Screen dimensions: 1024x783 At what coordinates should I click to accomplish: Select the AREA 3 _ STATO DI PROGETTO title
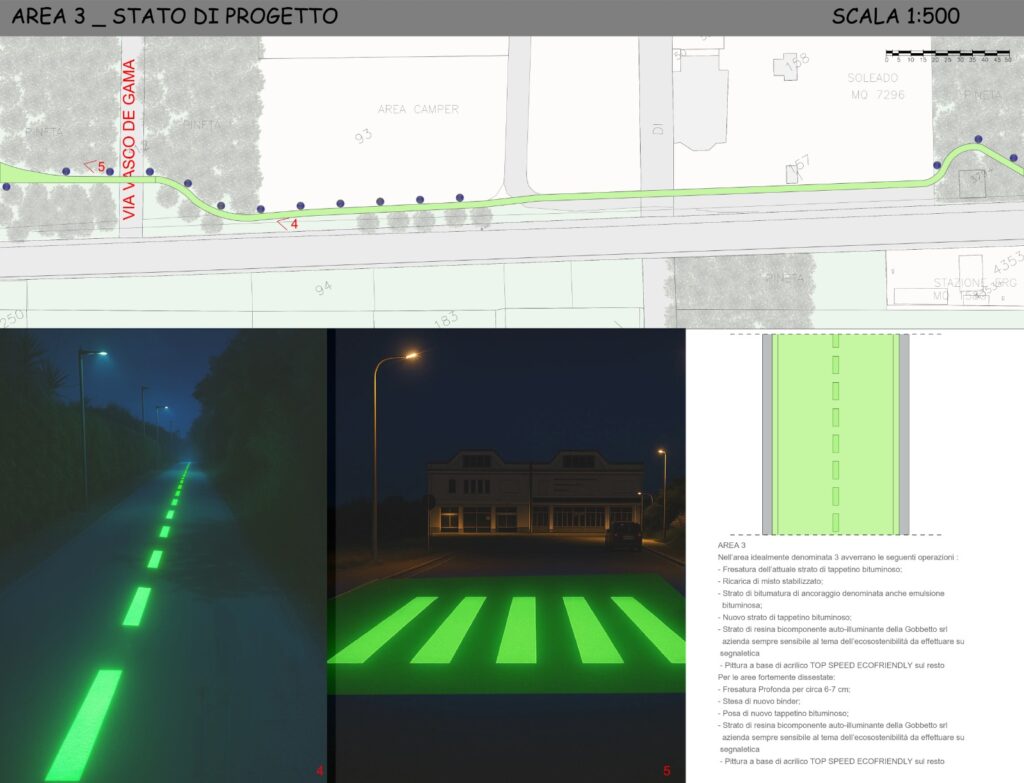coord(174,16)
